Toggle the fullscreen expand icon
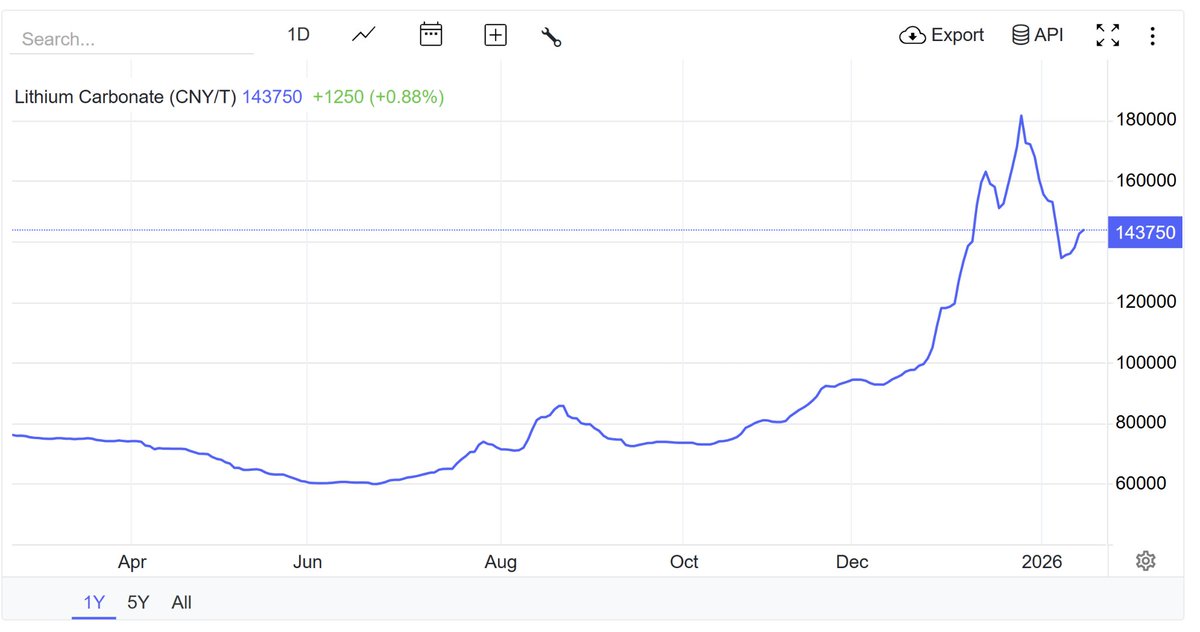 point(1107,35)
